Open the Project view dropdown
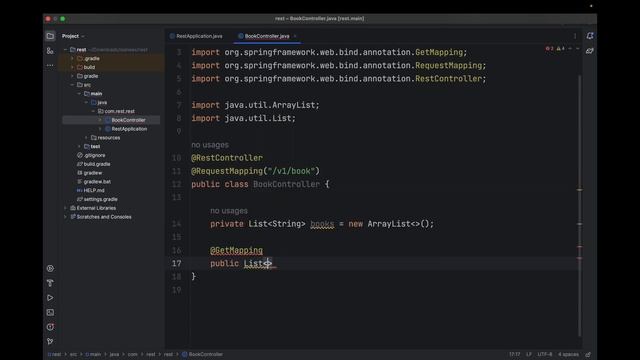 [x=73, y=36]
